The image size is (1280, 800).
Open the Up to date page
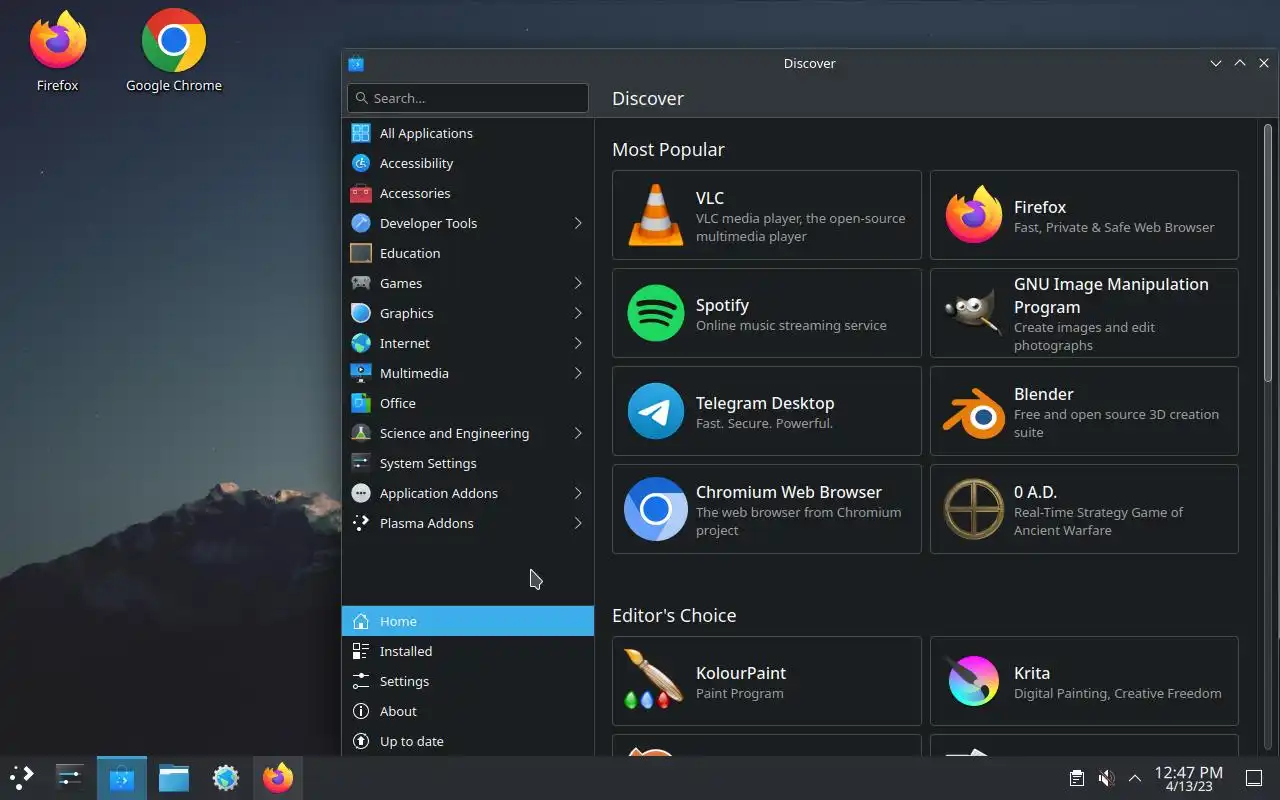468,741
